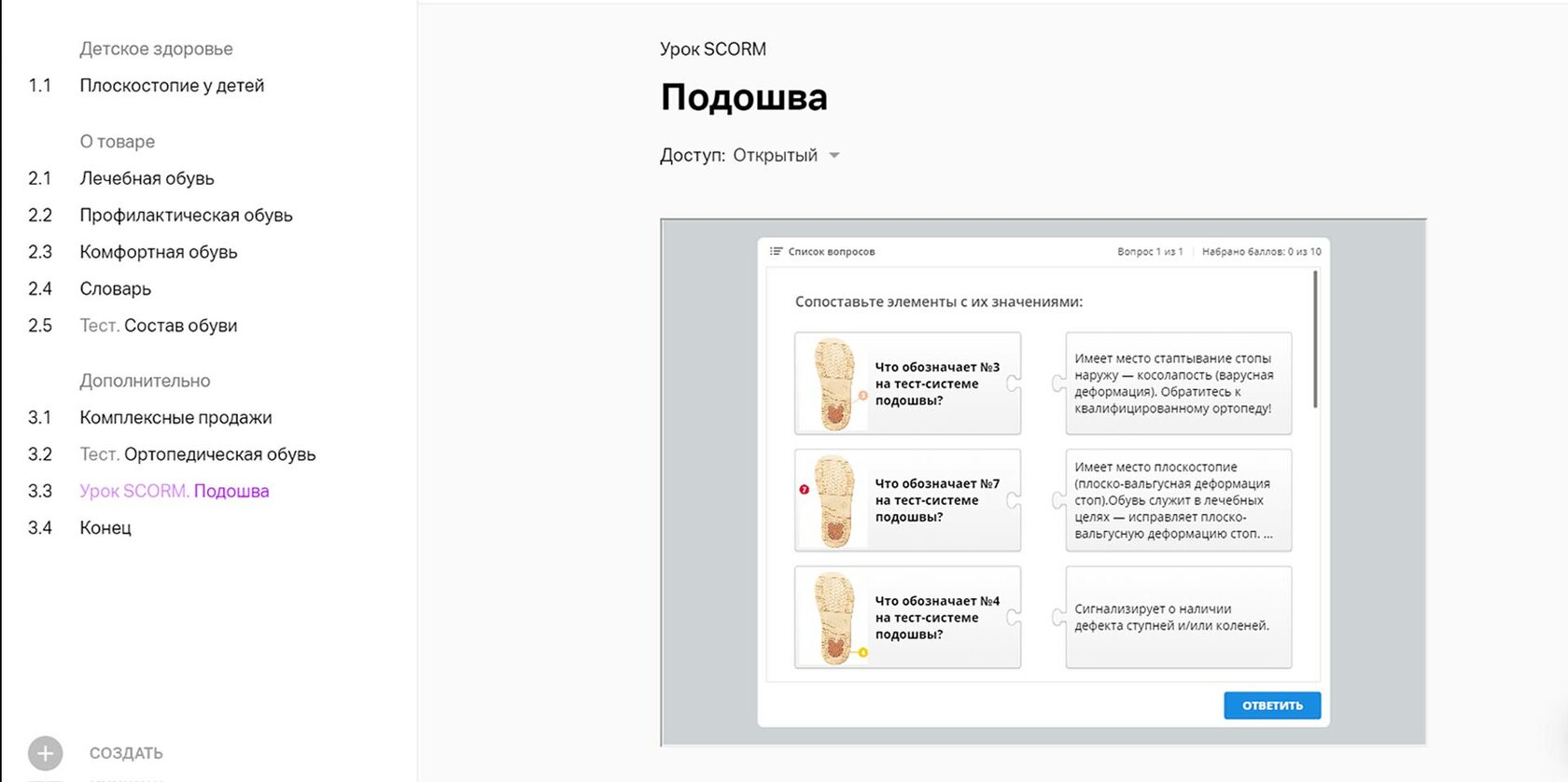Select answer card about косолапость
1568x782 pixels.
pyautogui.click(x=1178, y=384)
